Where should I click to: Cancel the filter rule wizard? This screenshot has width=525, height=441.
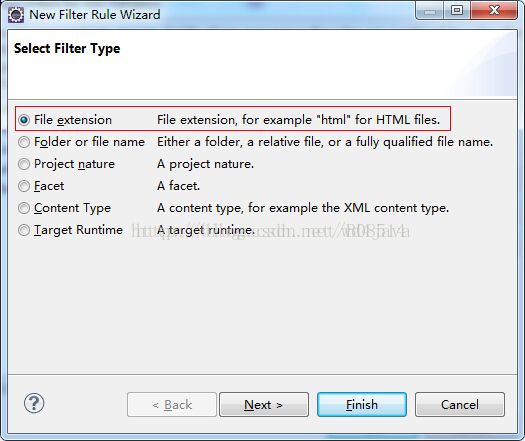tap(460, 405)
